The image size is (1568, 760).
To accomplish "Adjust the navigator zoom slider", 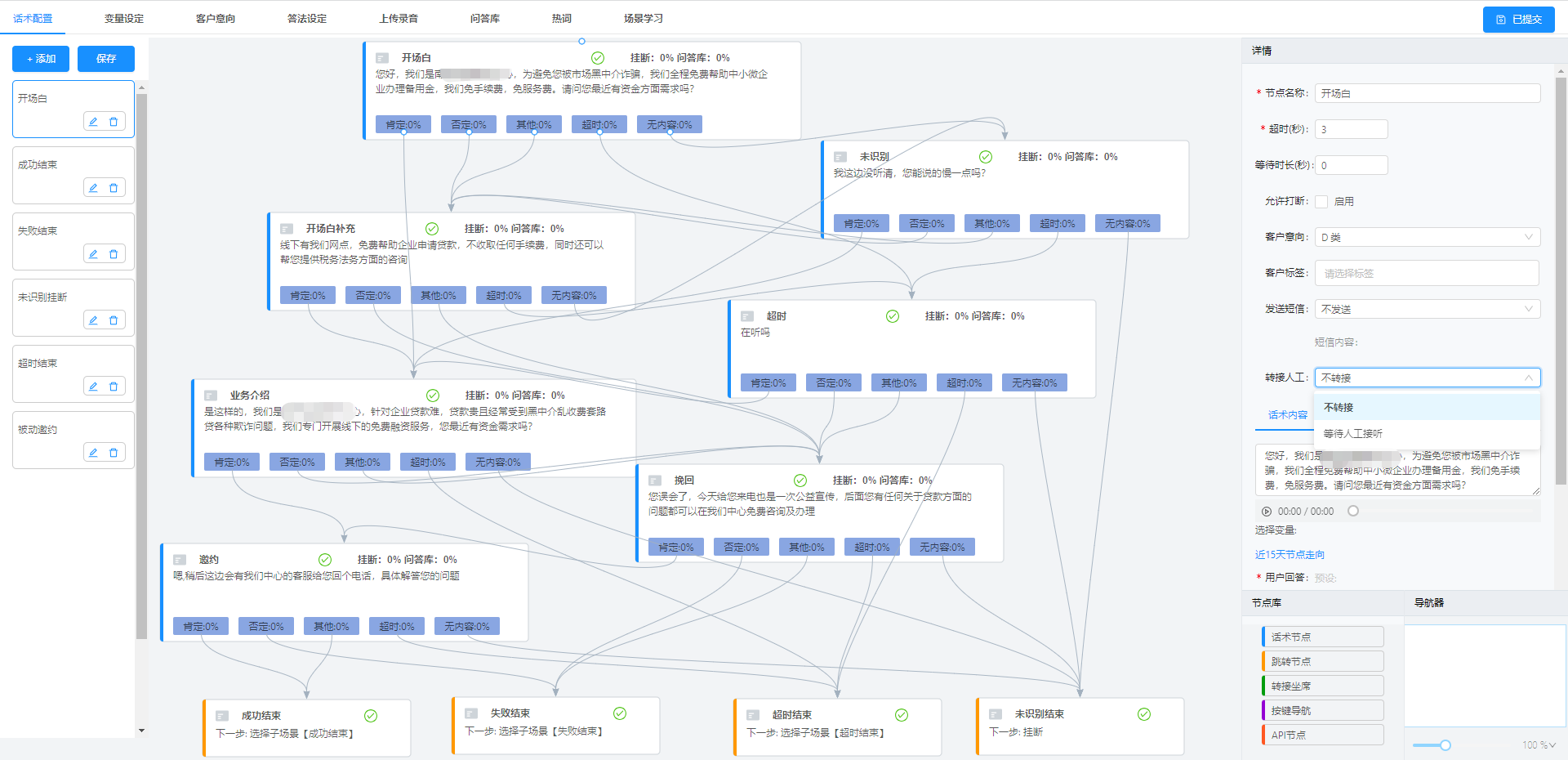I will pos(1445,745).
